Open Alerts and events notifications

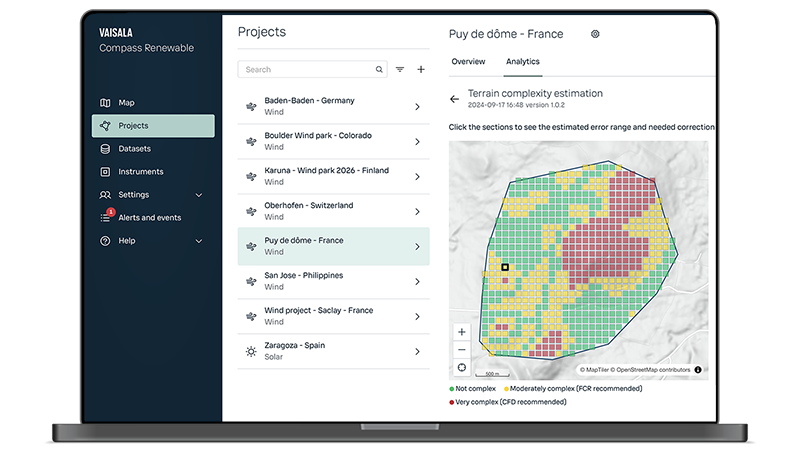click(x=148, y=218)
